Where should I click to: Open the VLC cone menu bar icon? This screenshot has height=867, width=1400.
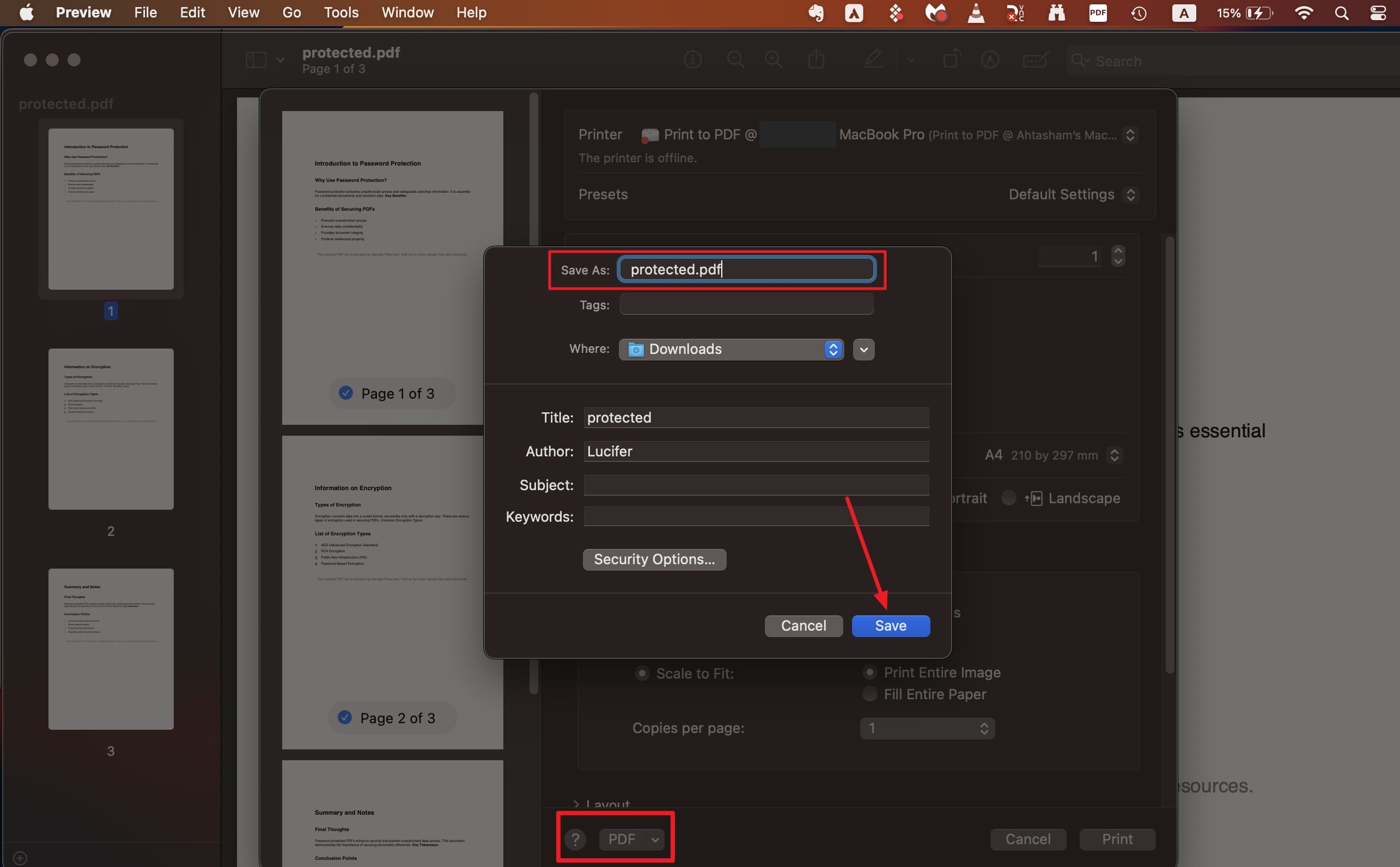click(x=976, y=13)
